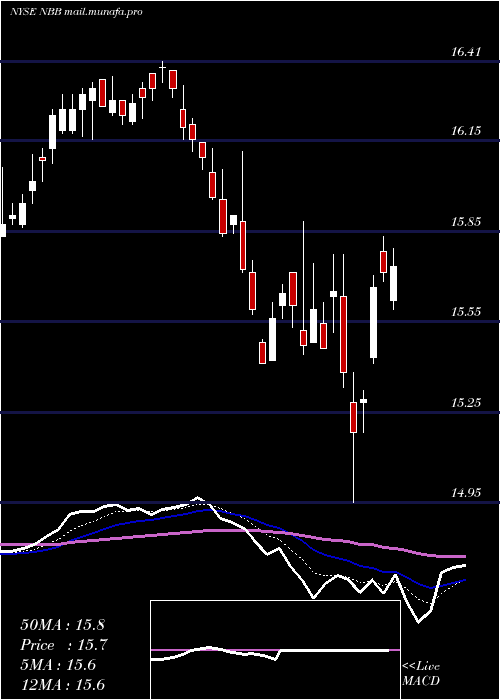The image size is (500, 700).
Task: Click the 15.25 price level label
Action: (466, 403)
